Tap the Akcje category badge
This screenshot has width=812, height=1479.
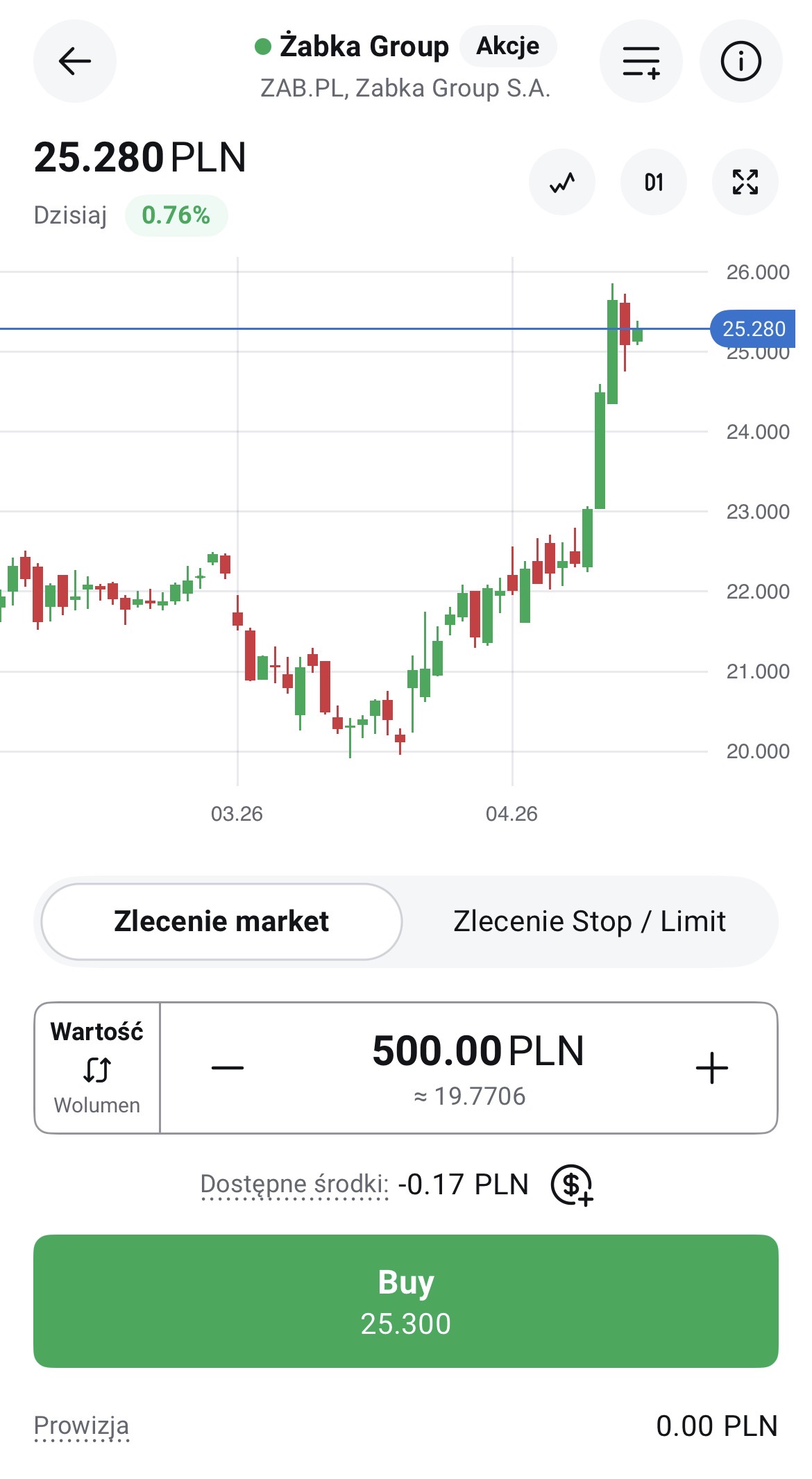[508, 46]
